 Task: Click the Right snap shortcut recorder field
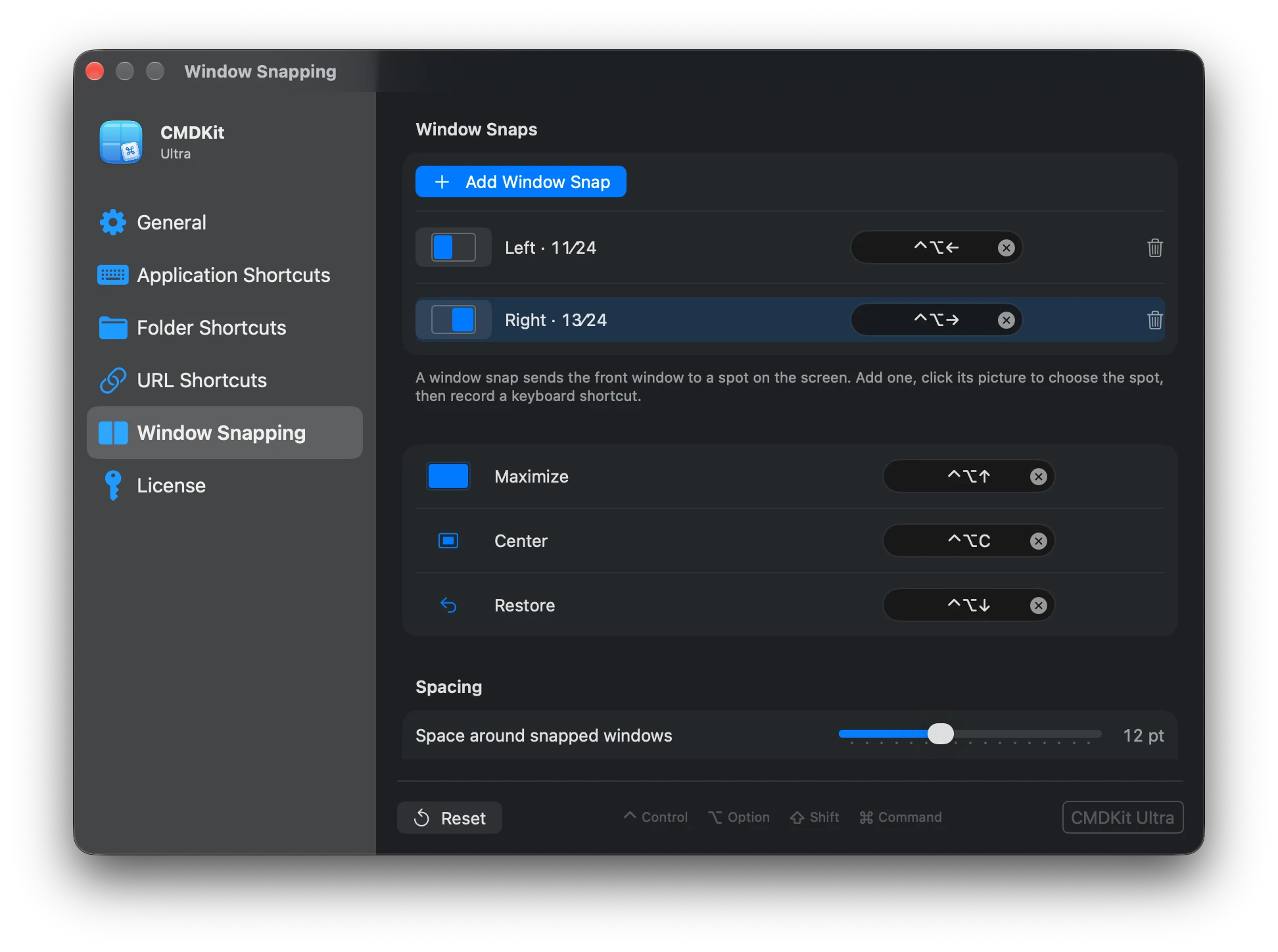936,320
